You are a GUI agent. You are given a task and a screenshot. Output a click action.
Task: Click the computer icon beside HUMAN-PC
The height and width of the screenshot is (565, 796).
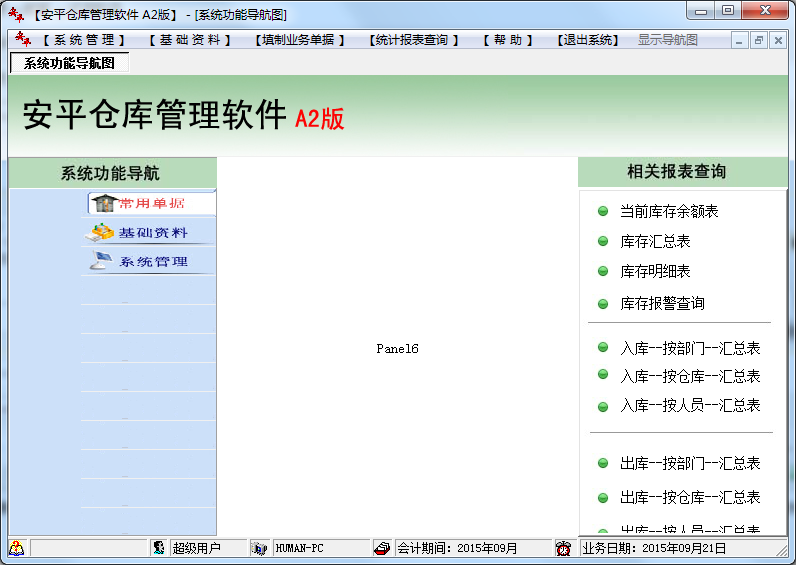point(260,548)
